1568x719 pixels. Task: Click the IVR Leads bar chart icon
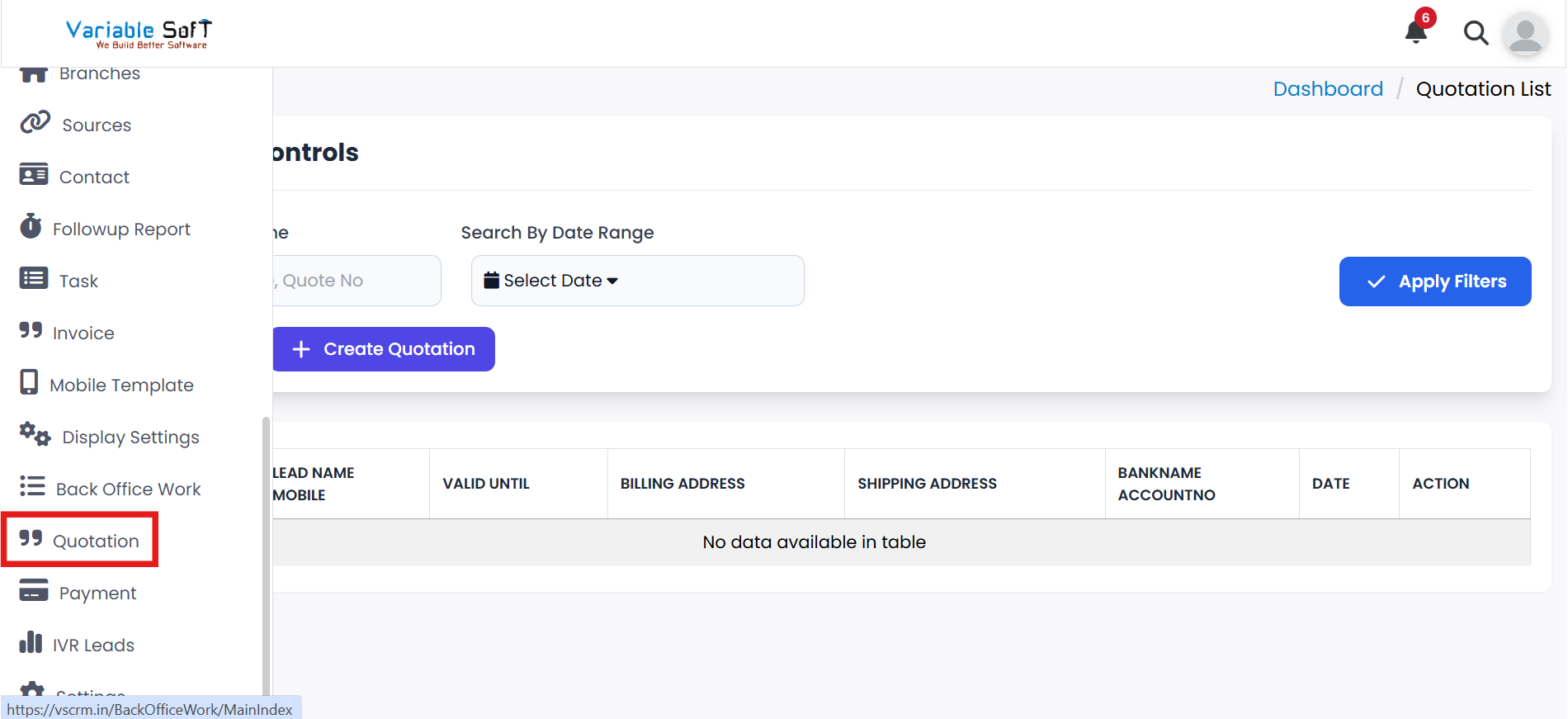pyautogui.click(x=31, y=643)
